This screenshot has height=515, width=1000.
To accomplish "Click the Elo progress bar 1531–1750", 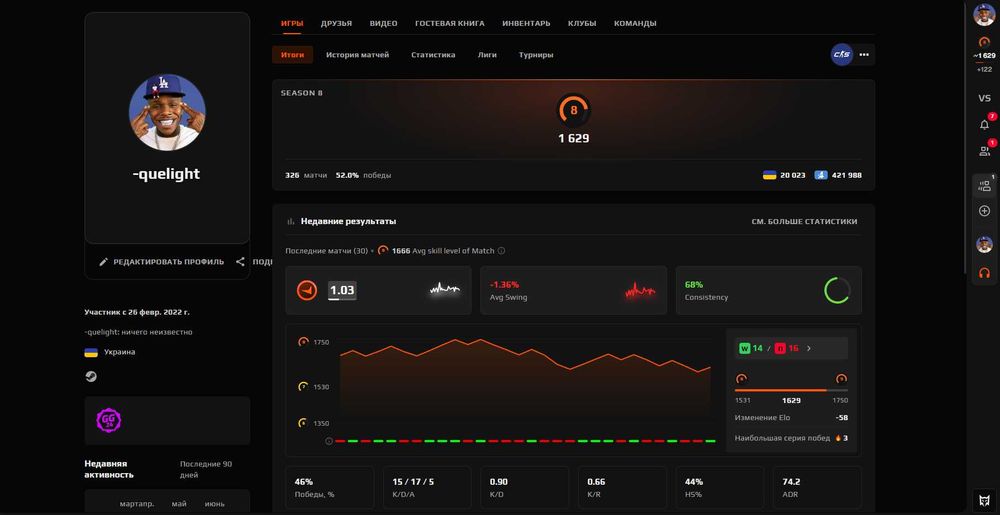I will pyautogui.click(x=791, y=390).
